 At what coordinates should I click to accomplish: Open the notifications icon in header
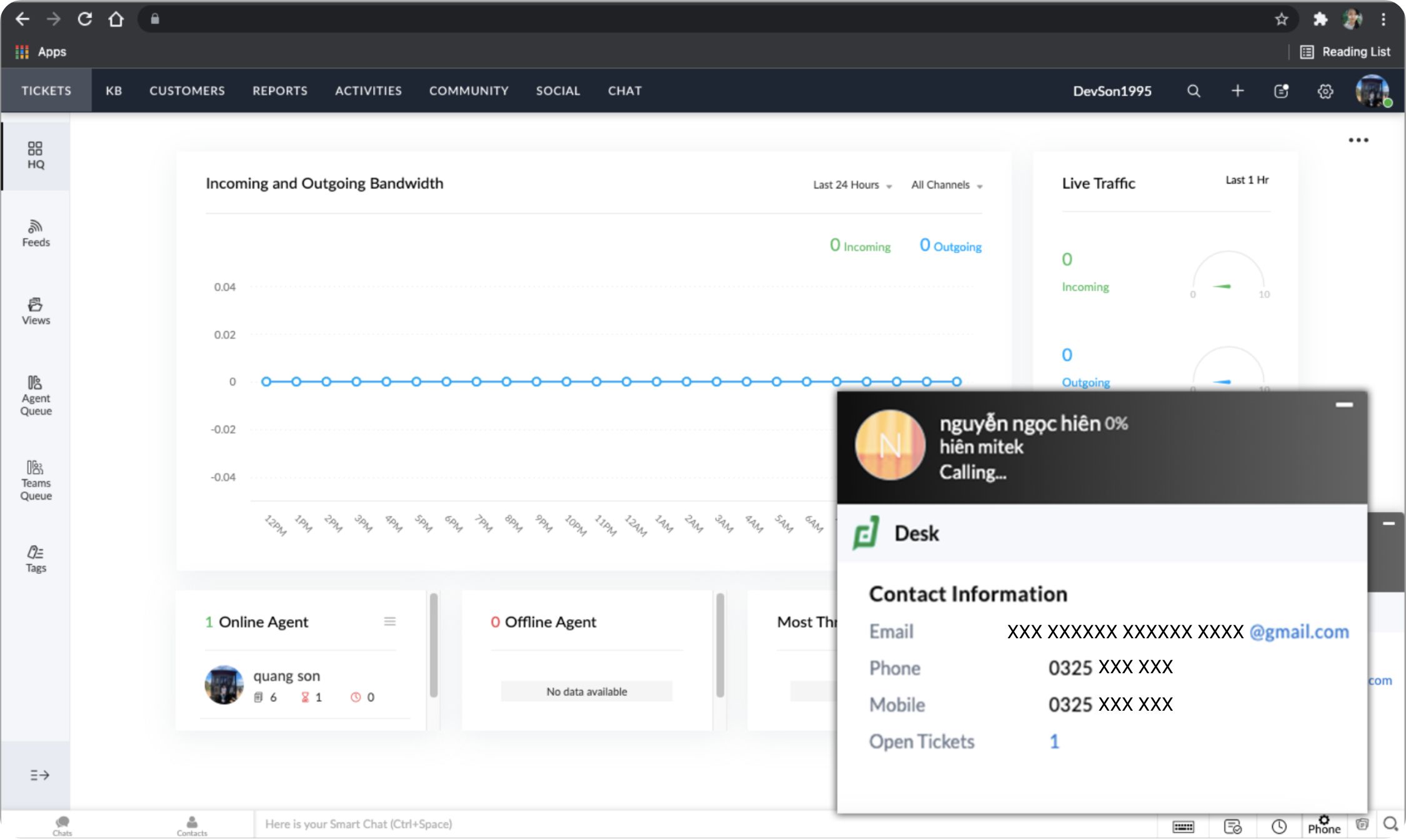coord(1281,91)
